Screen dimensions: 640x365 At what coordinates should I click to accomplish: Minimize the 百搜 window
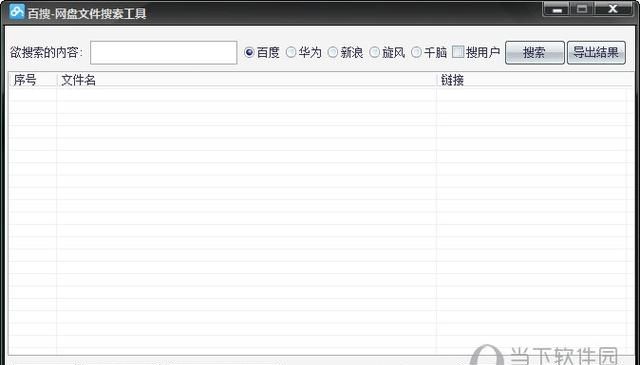click(556, 9)
